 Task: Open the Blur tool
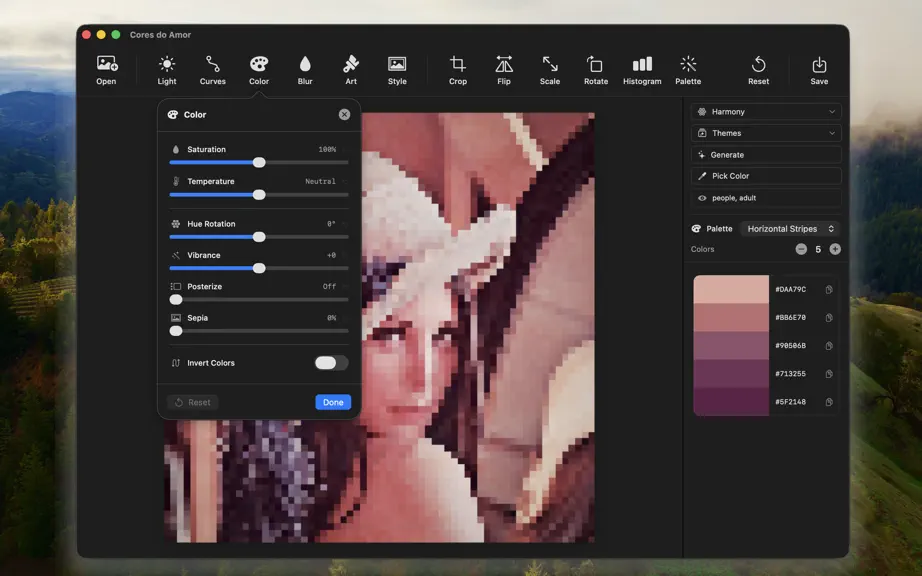coord(305,70)
